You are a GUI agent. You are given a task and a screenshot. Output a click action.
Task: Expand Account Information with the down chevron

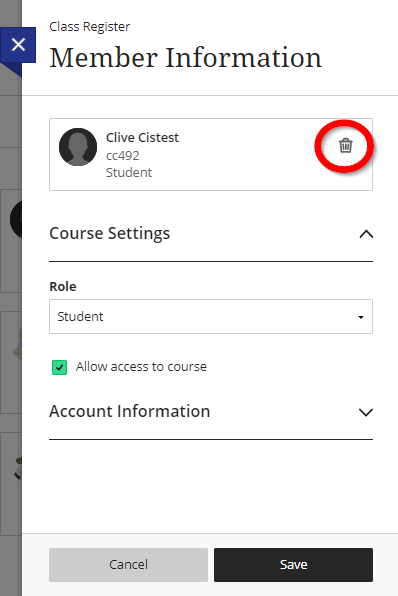pos(366,412)
